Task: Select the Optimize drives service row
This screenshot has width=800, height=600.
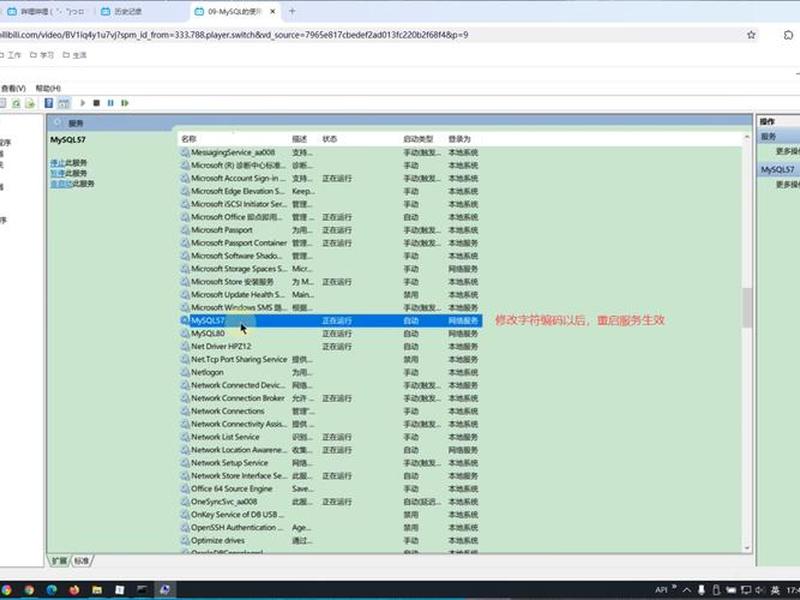Action: point(331,540)
